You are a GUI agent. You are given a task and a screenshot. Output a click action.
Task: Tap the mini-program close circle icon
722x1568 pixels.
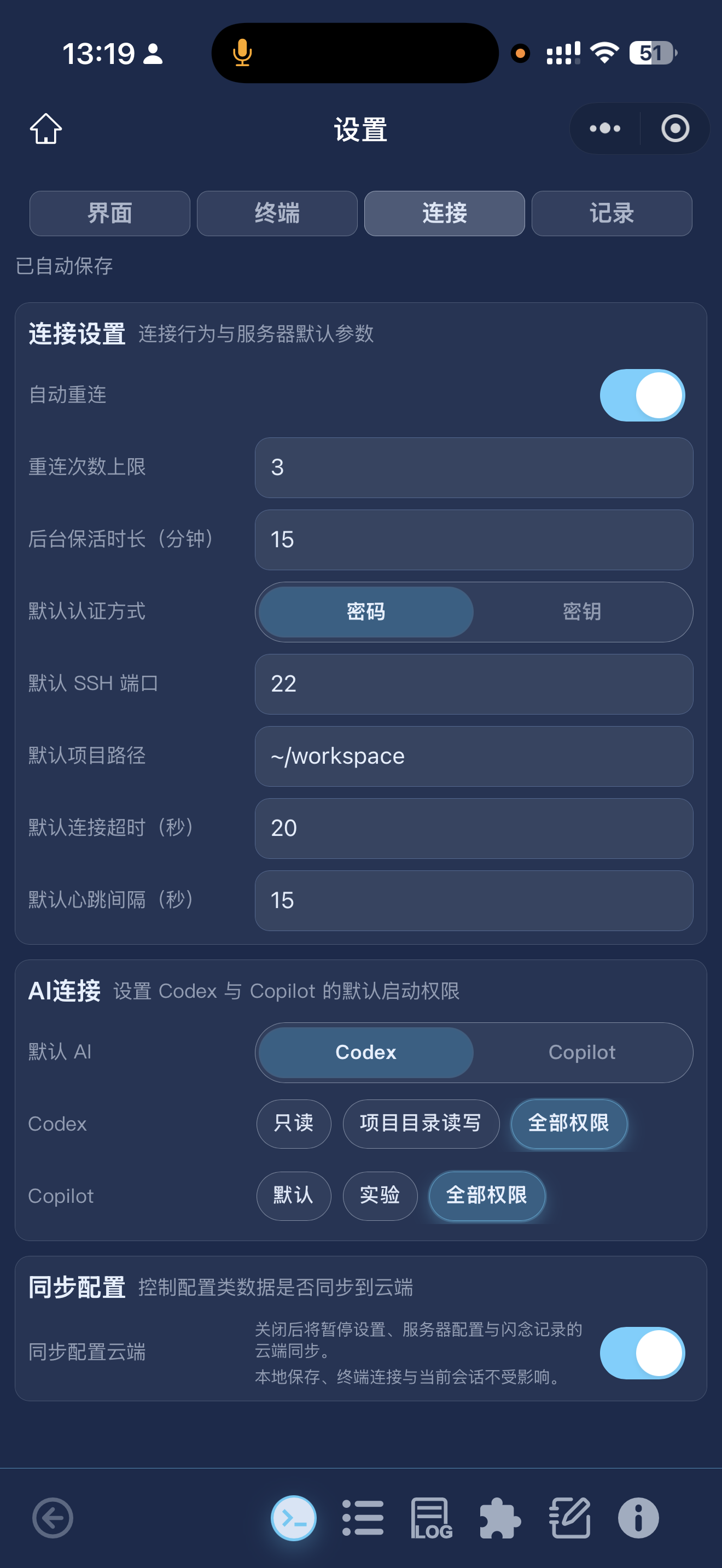pyautogui.click(x=674, y=128)
